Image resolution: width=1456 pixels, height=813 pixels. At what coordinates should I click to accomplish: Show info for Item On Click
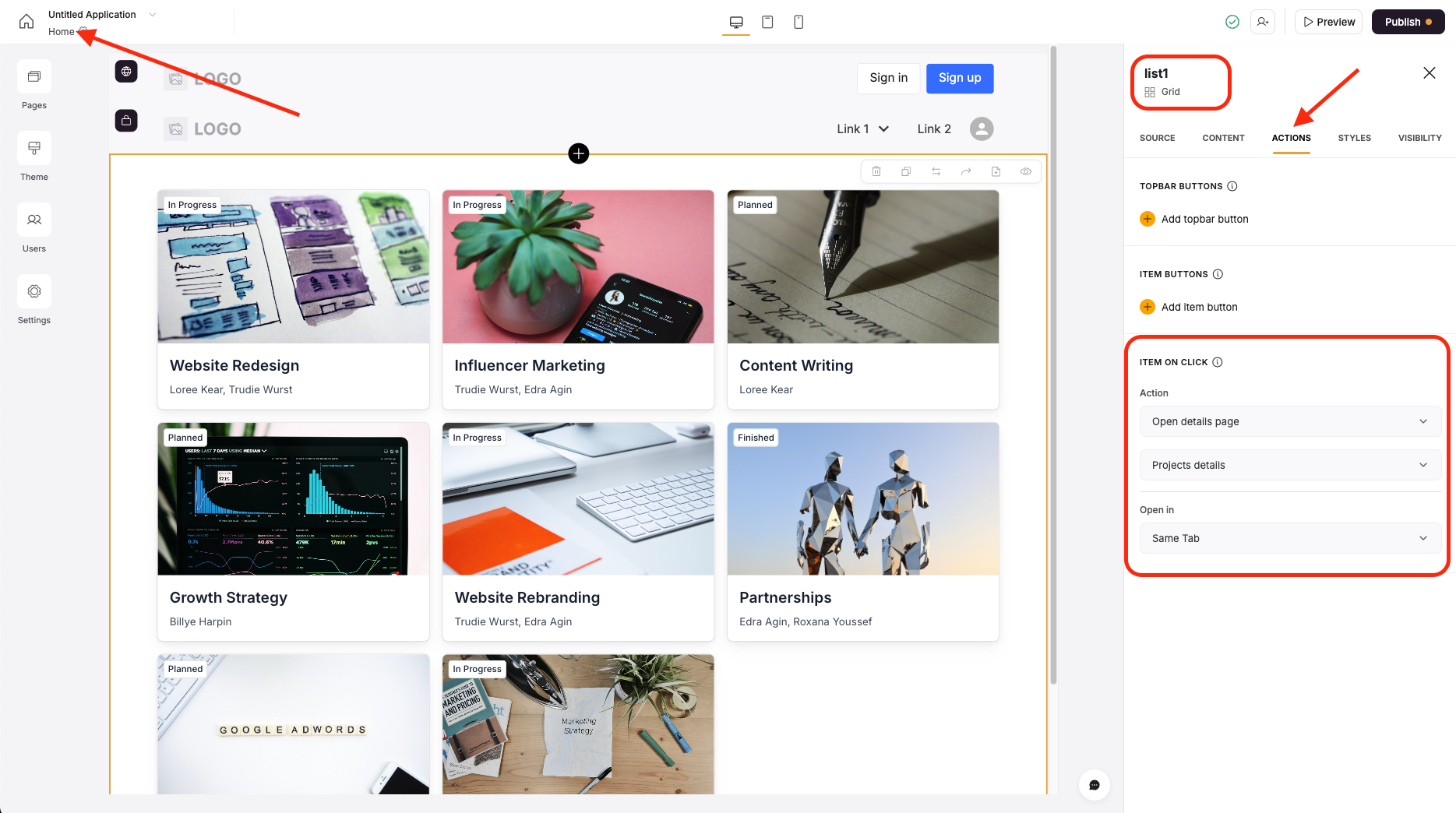pos(1218,362)
